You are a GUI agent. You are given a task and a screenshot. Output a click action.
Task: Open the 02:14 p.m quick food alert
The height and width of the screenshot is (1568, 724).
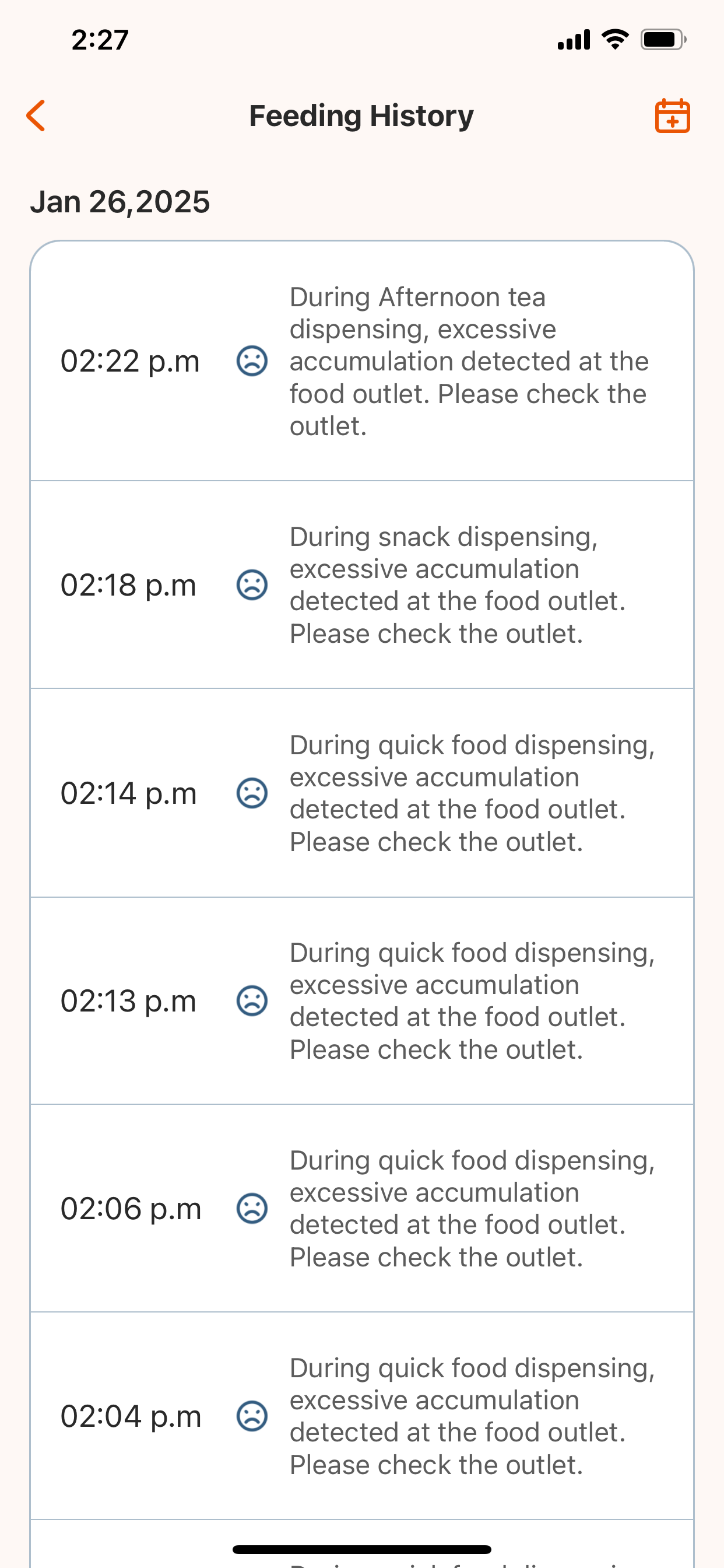coord(472,793)
